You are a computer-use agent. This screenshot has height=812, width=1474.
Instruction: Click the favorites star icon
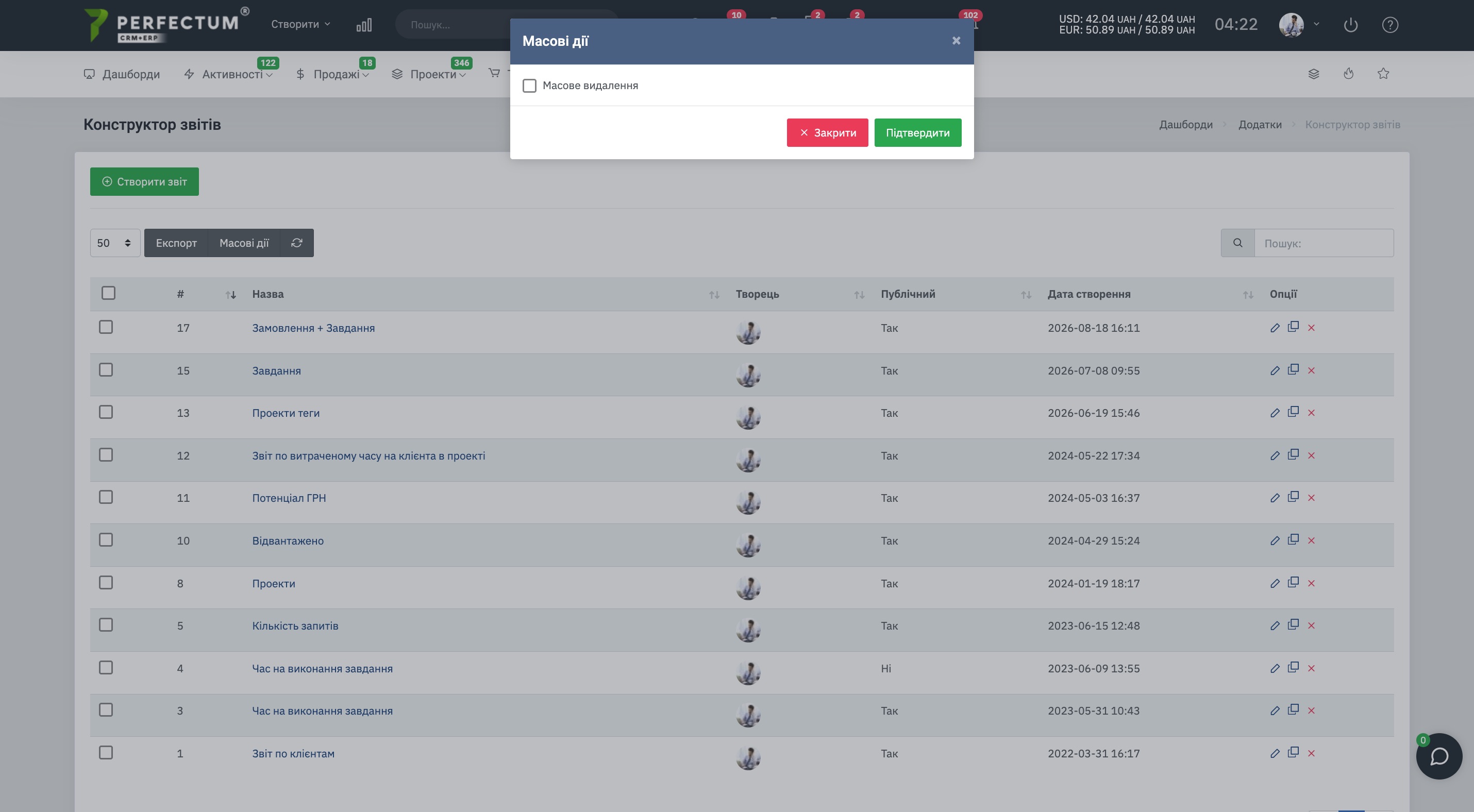[1383, 73]
